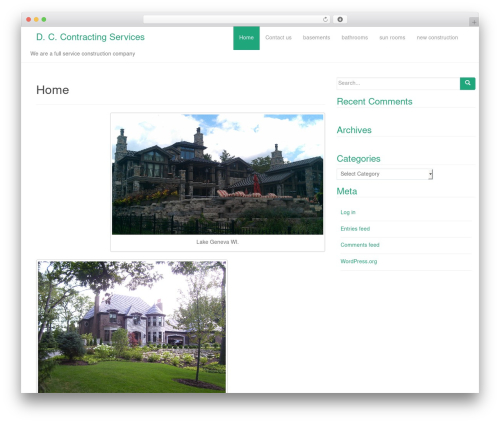
Task: Minimize browser window with yellow dot
Action: (36, 20)
